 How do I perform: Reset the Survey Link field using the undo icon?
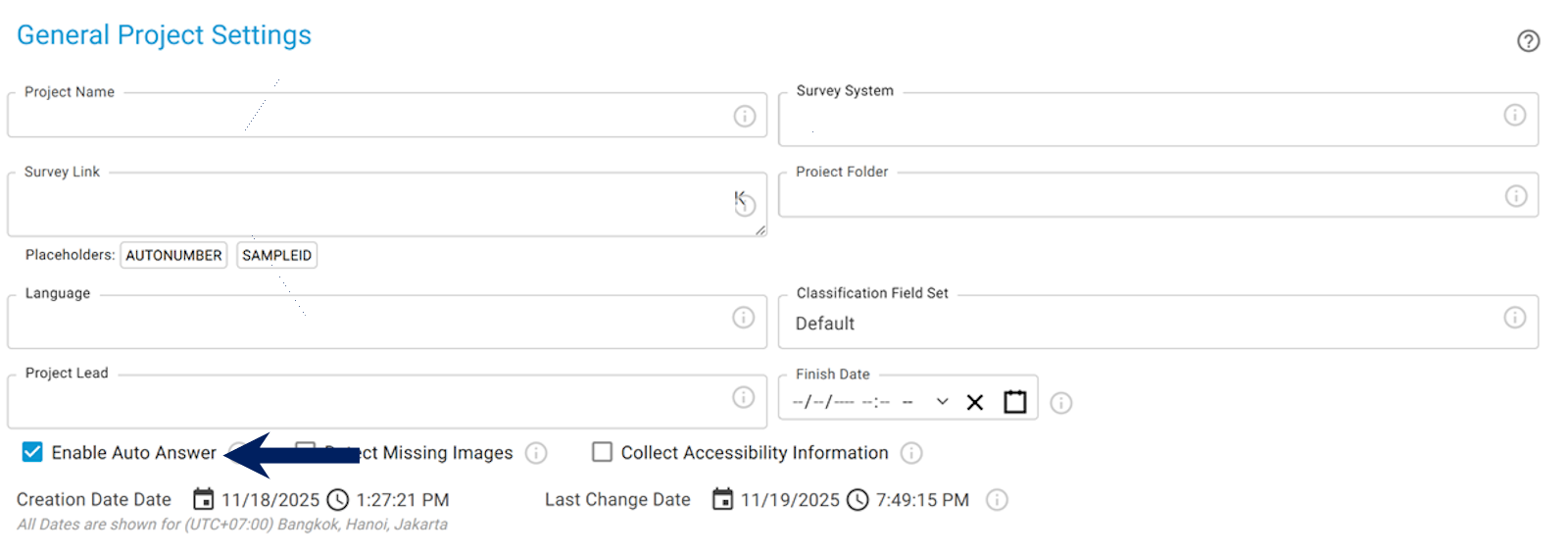745,203
